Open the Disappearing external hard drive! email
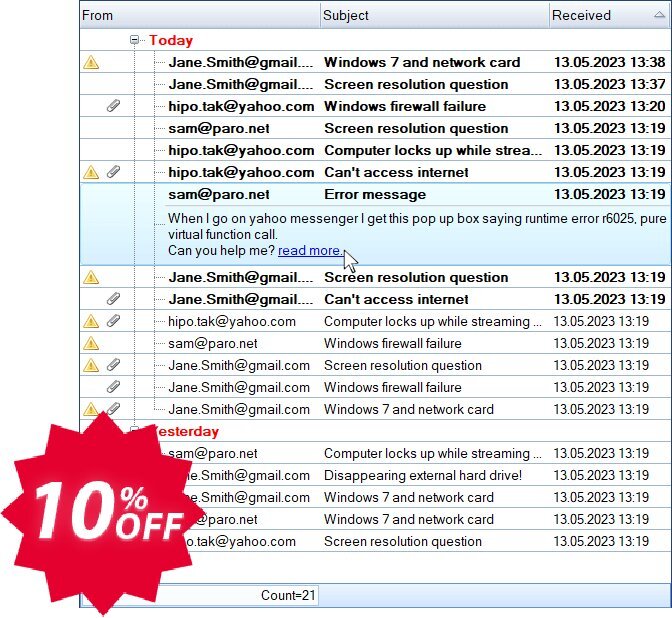This screenshot has width=672, height=618. tap(423, 475)
